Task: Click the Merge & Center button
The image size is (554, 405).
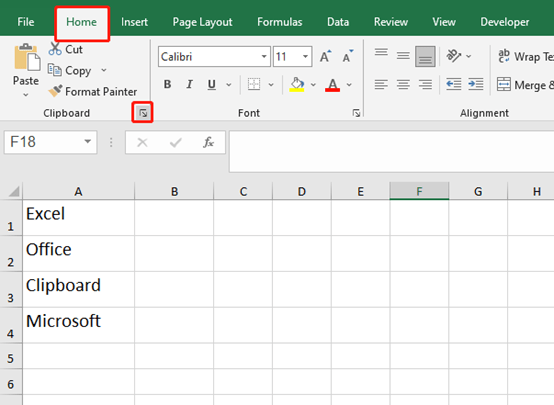Action: [525, 85]
